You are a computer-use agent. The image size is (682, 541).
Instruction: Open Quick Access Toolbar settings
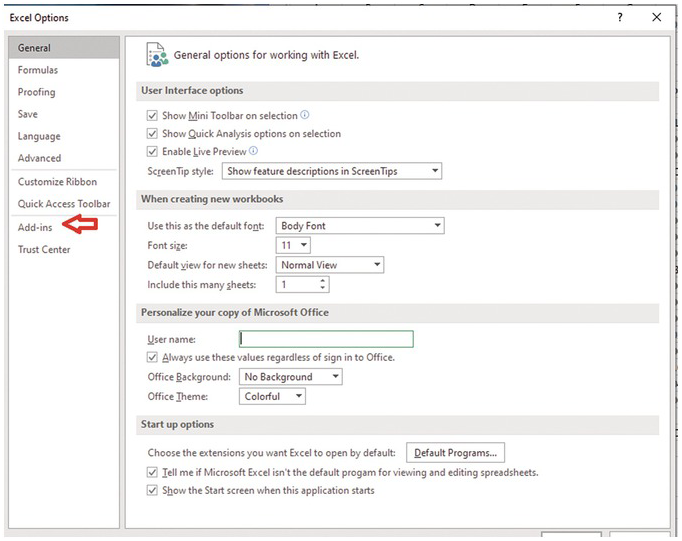(x=64, y=204)
